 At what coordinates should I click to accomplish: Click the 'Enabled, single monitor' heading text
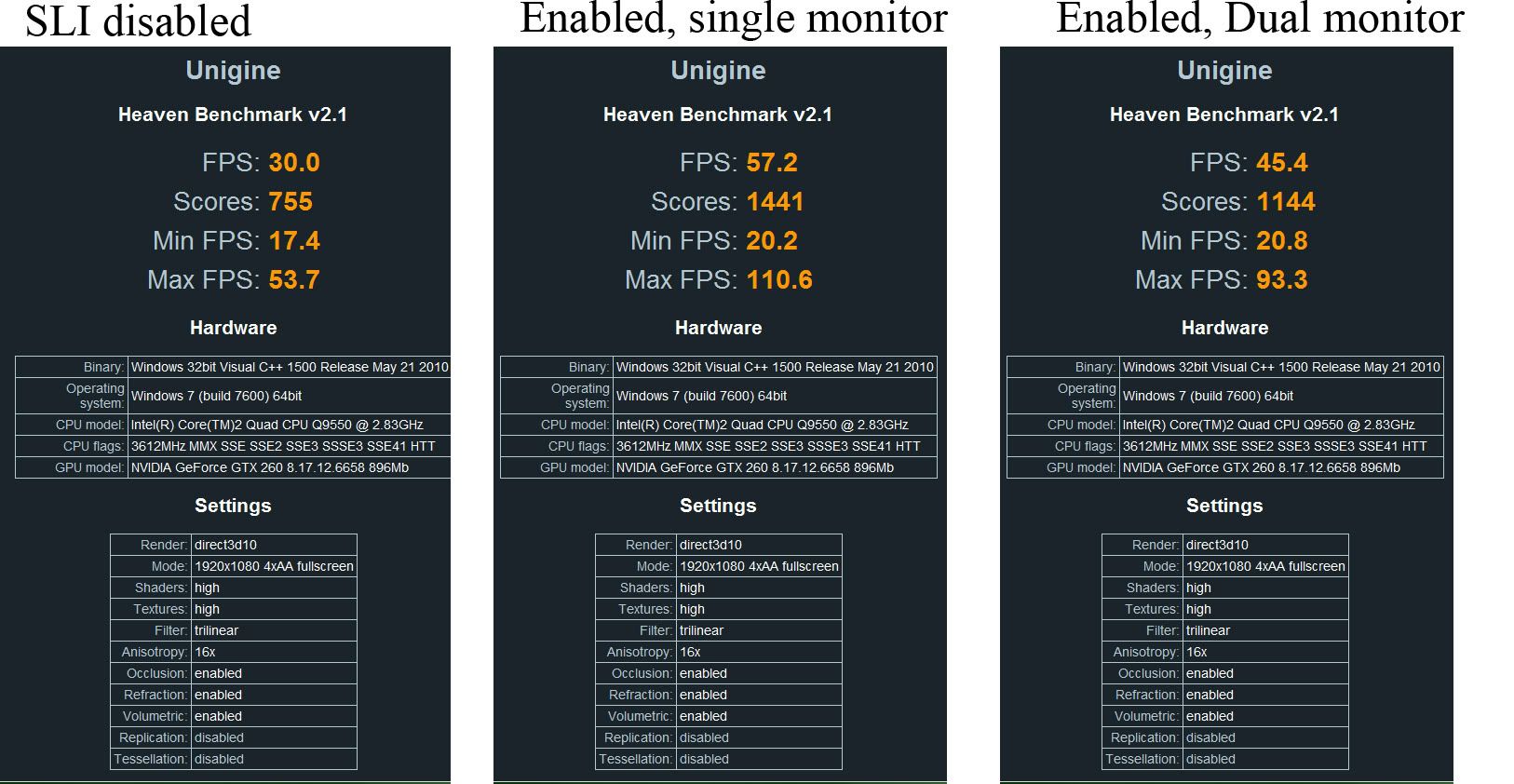point(733,19)
